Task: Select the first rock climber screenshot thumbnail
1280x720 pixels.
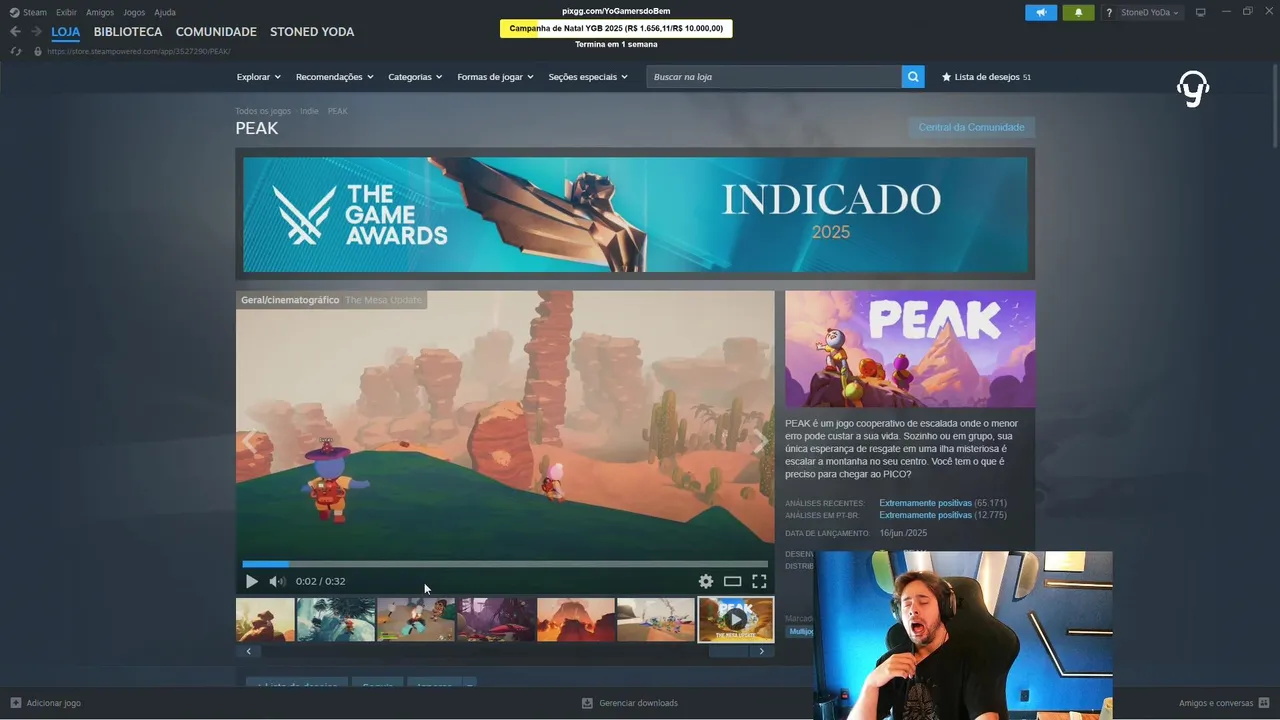Action: tap(265, 619)
